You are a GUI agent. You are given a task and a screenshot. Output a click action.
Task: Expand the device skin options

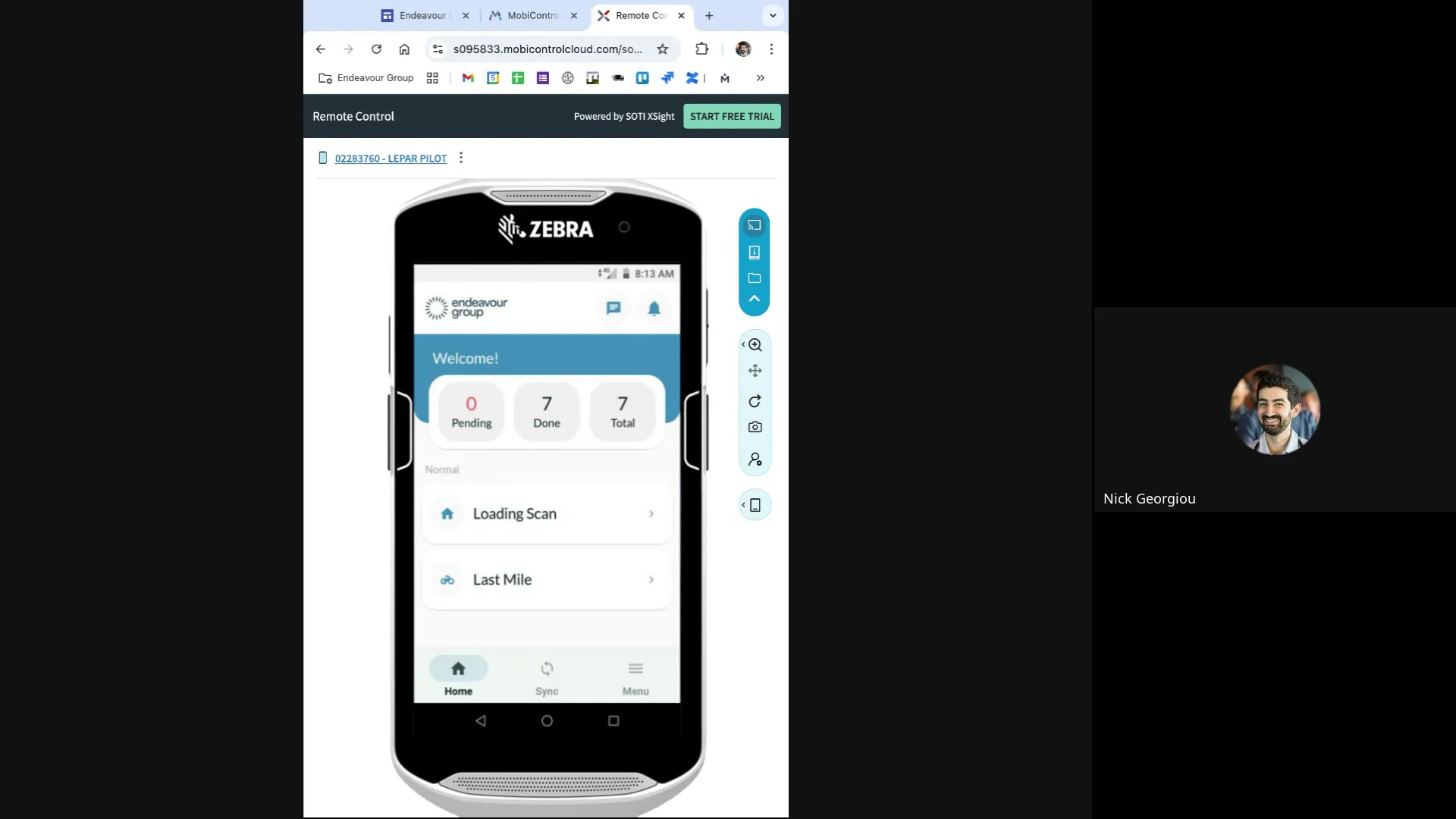(x=755, y=505)
